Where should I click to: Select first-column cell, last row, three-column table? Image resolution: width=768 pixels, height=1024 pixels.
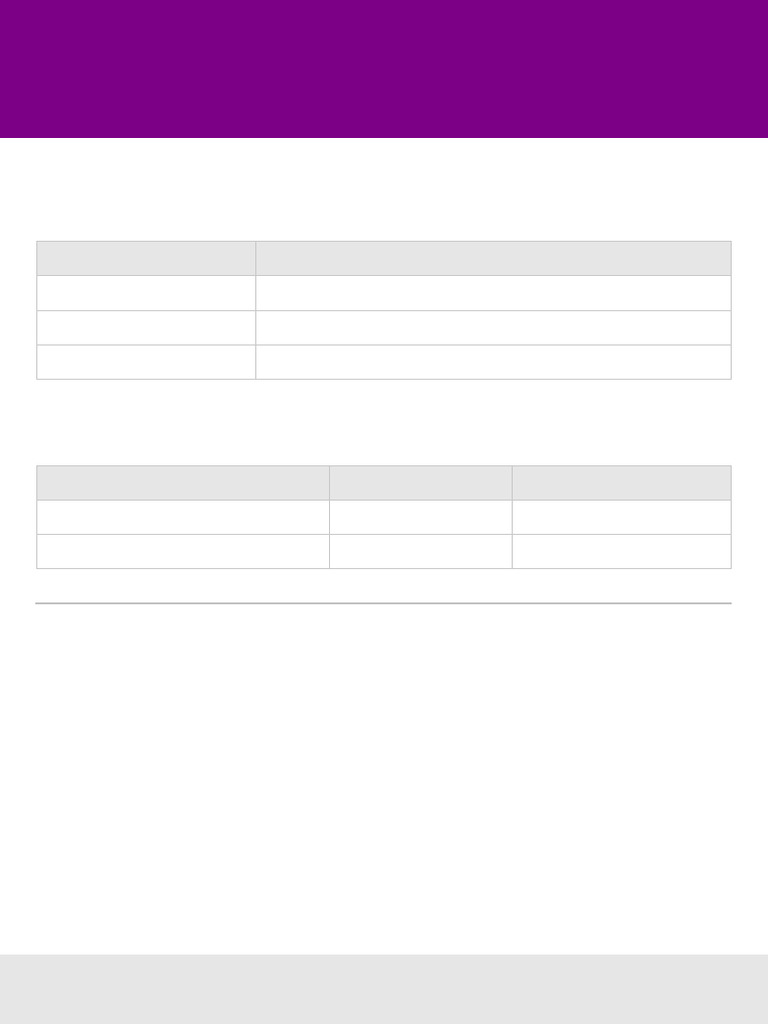[183, 551]
